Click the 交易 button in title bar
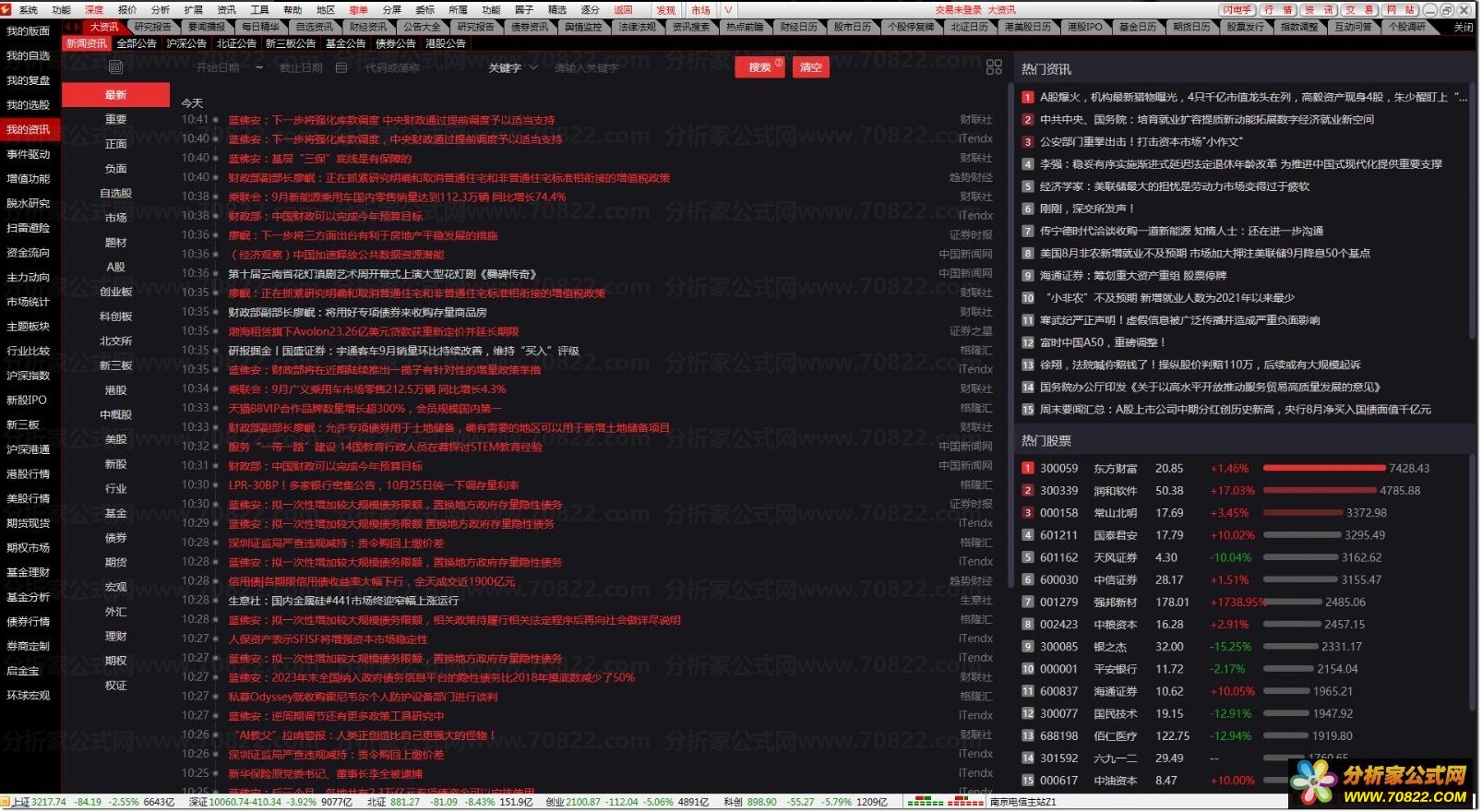This screenshot has width=1482, height=812. point(1358,9)
